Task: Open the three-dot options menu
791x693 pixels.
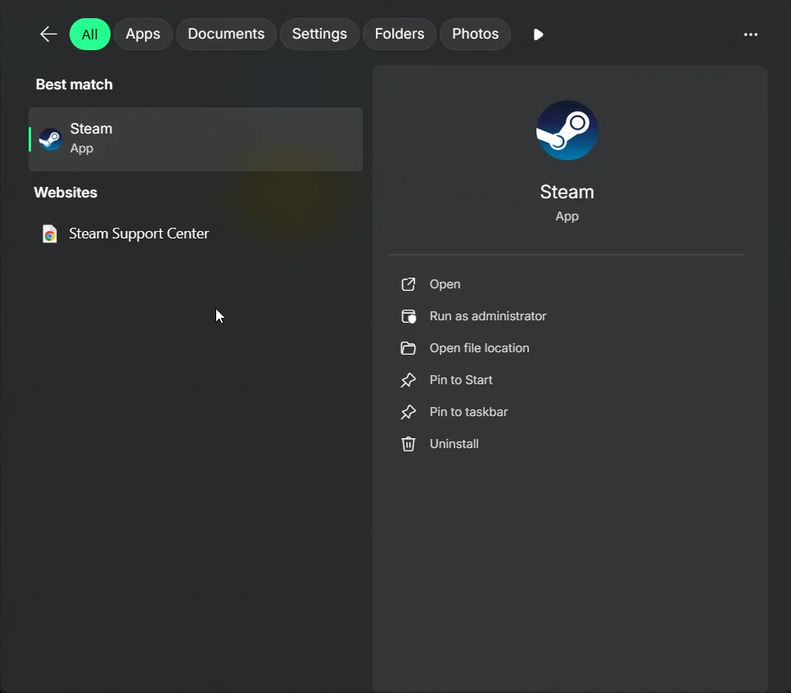Action: (751, 34)
